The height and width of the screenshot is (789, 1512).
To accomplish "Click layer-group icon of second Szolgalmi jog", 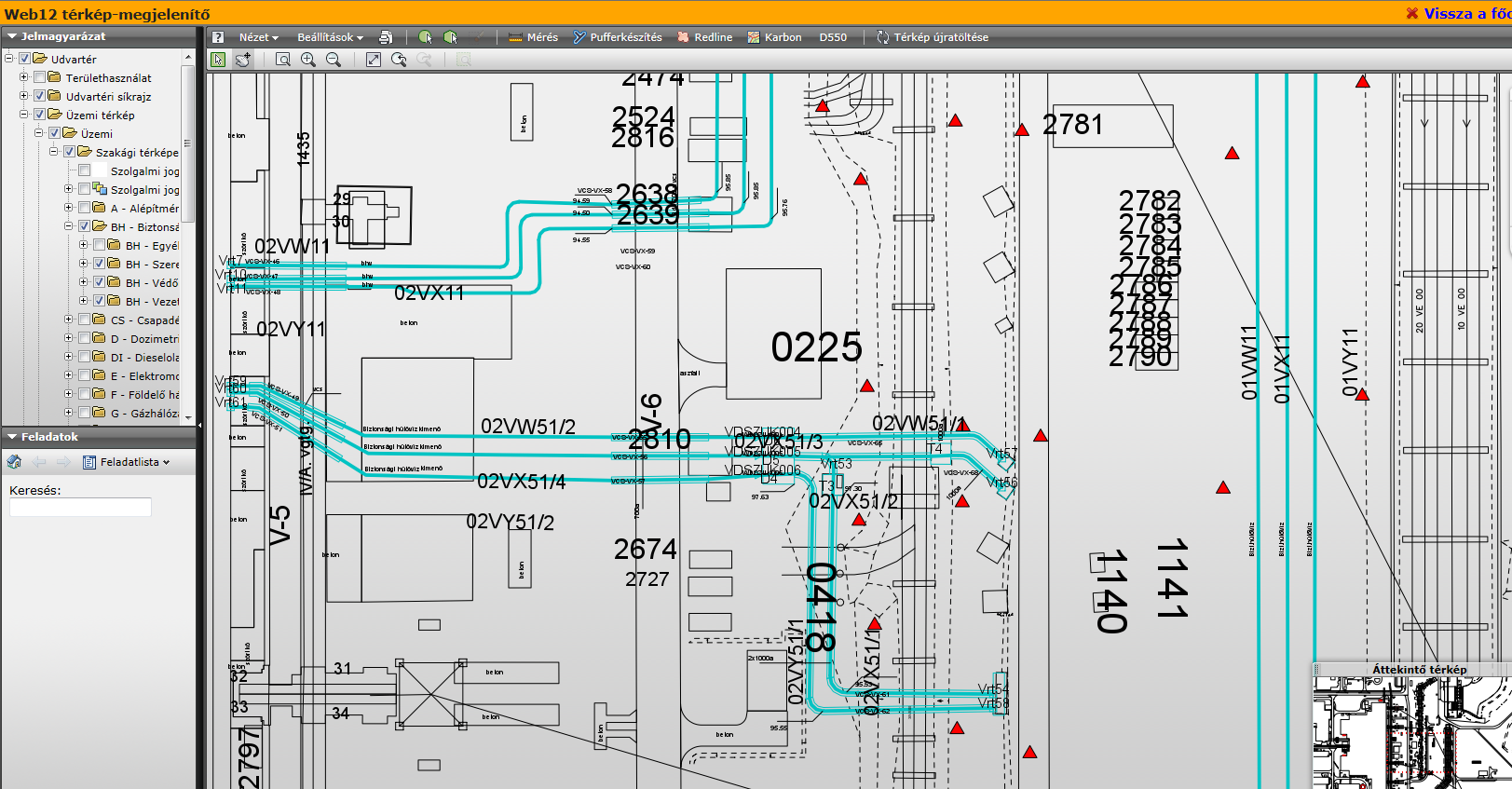I will tap(100, 189).
